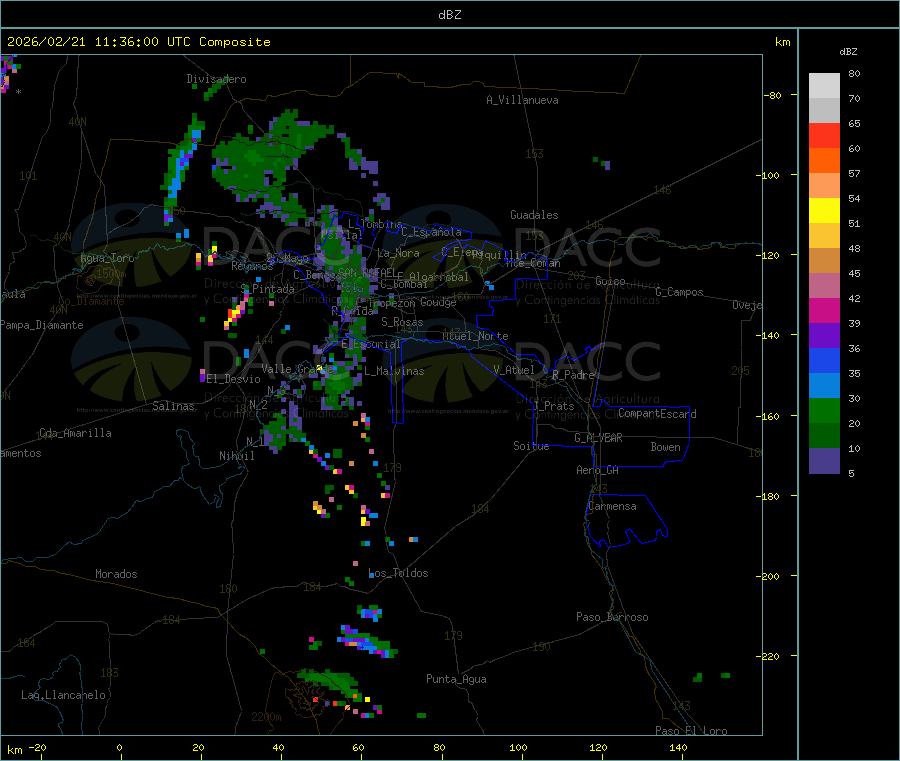Click the 'Divisadero' map label
This screenshot has height=761, width=900.
point(216,79)
